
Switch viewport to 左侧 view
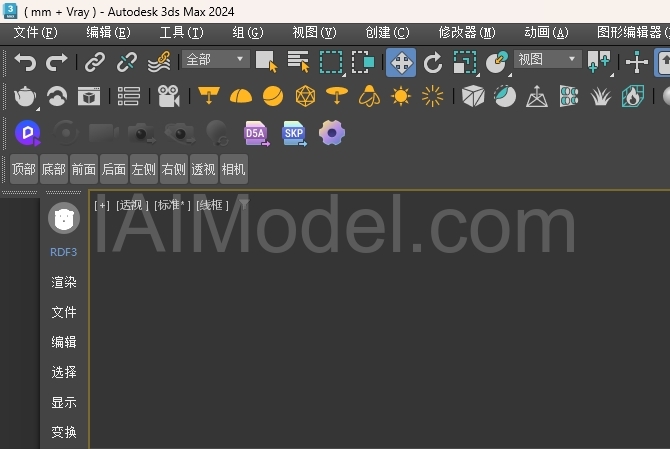[x=144, y=169]
